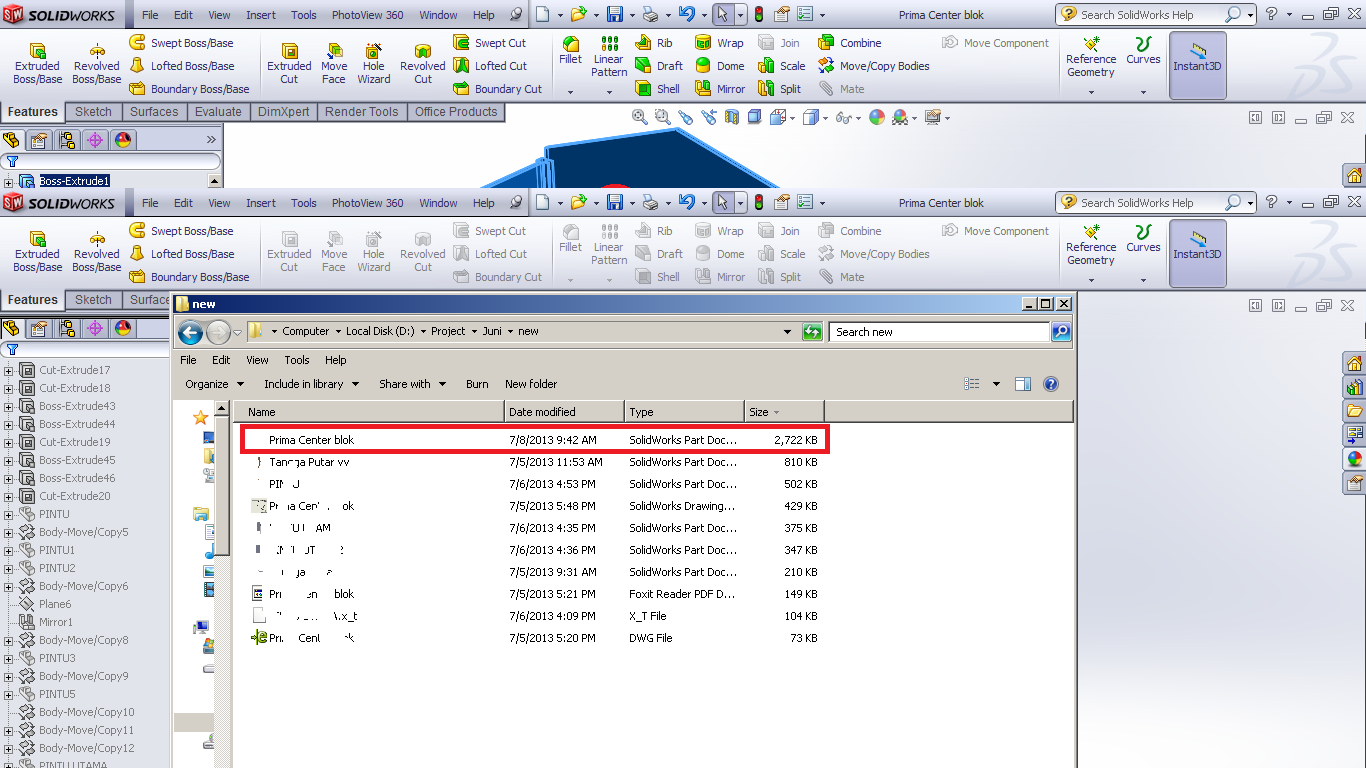Open Include in library dropdown

click(x=311, y=384)
